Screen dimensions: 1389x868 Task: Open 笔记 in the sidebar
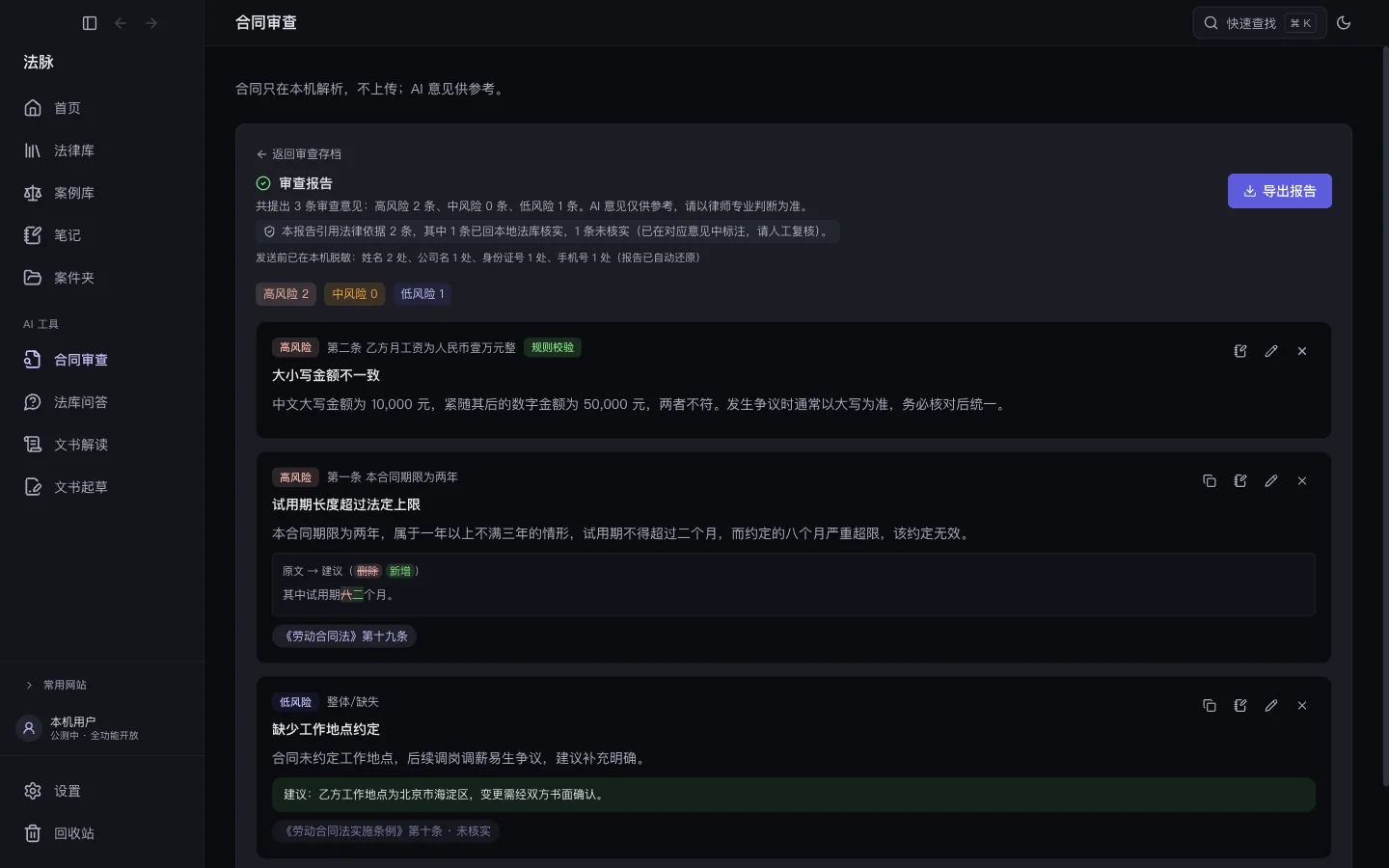click(101, 235)
